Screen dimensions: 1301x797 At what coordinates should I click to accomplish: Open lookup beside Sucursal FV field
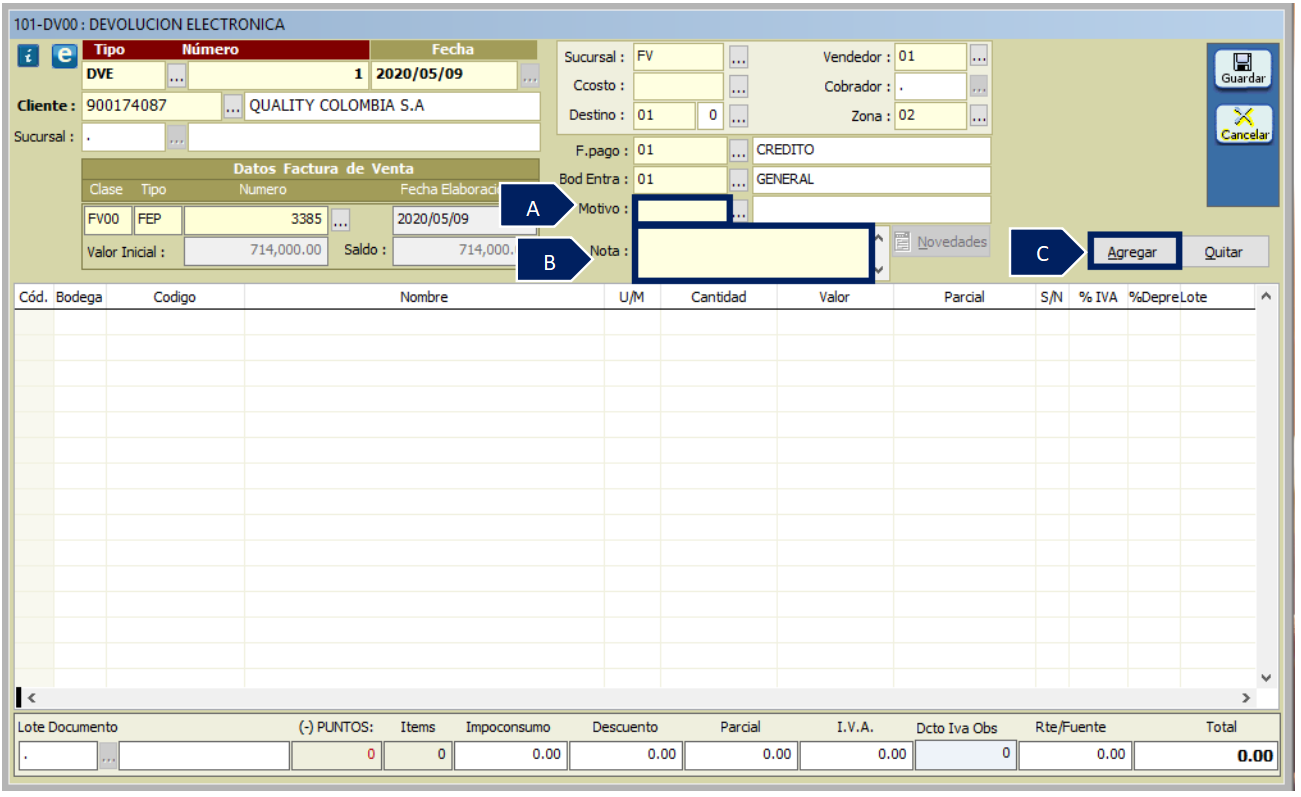tap(738, 57)
